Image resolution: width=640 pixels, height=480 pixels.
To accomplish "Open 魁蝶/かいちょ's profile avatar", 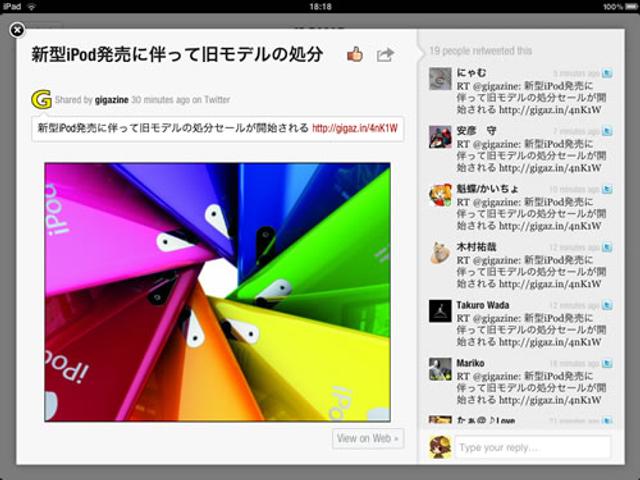I will coord(440,195).
